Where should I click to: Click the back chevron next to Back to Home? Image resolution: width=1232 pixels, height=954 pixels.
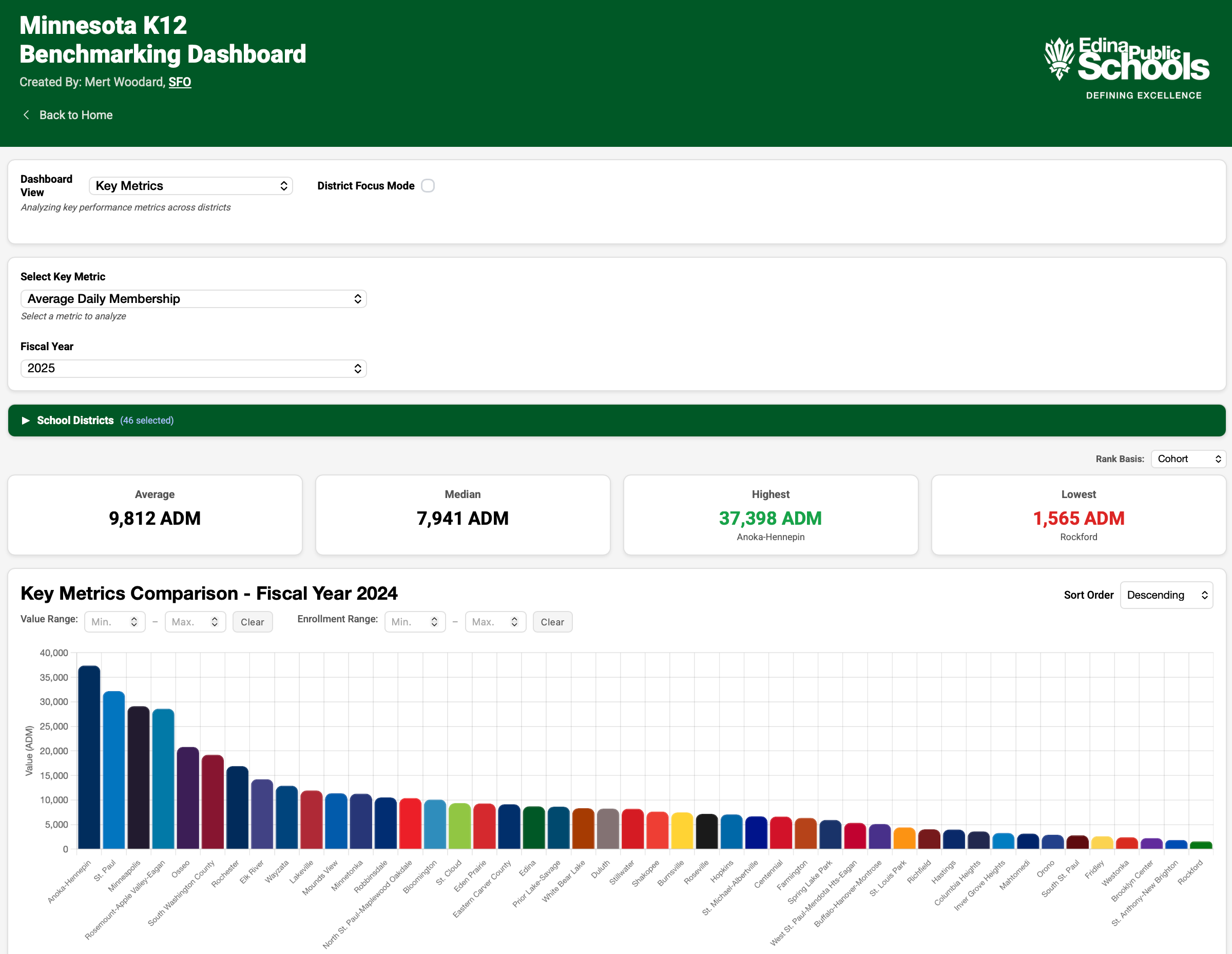click(26, 115)
